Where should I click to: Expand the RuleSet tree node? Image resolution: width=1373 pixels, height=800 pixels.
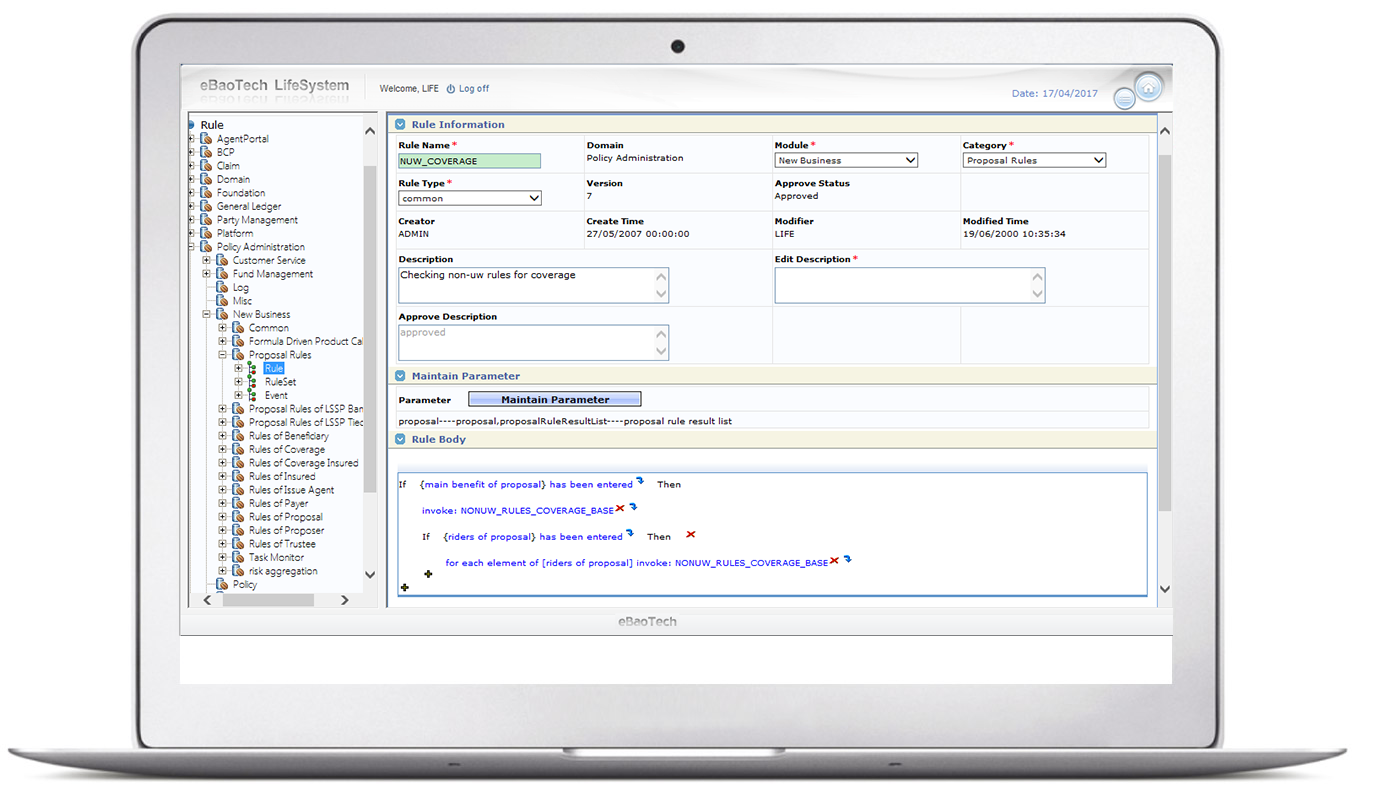pos(239,382)
